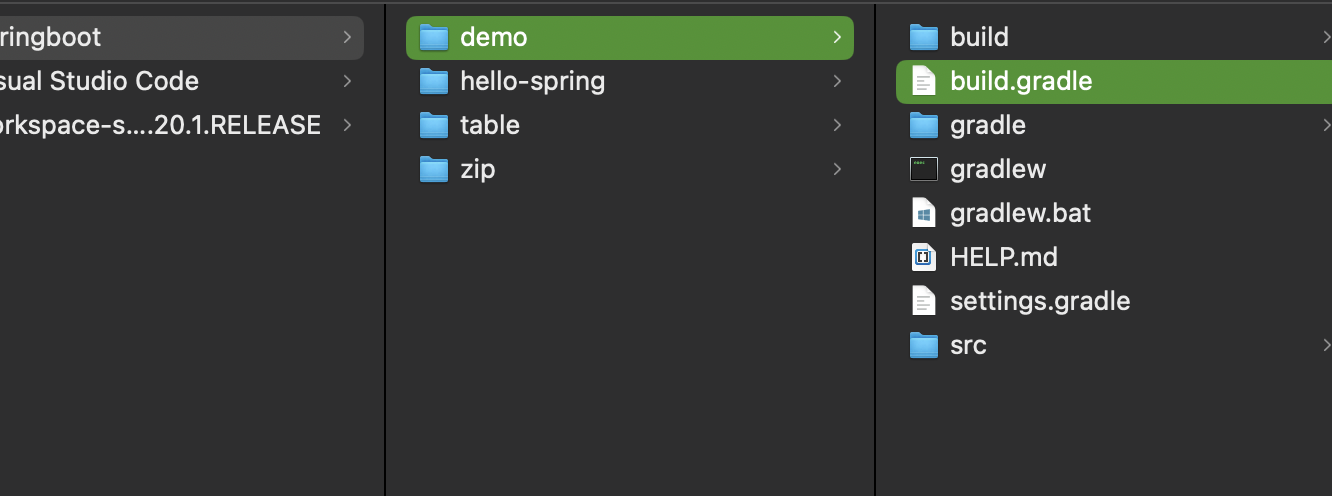The height and width of the screenshot is (496, 1332).
Task: Select the springboot folder row
Action: point(180,37)
